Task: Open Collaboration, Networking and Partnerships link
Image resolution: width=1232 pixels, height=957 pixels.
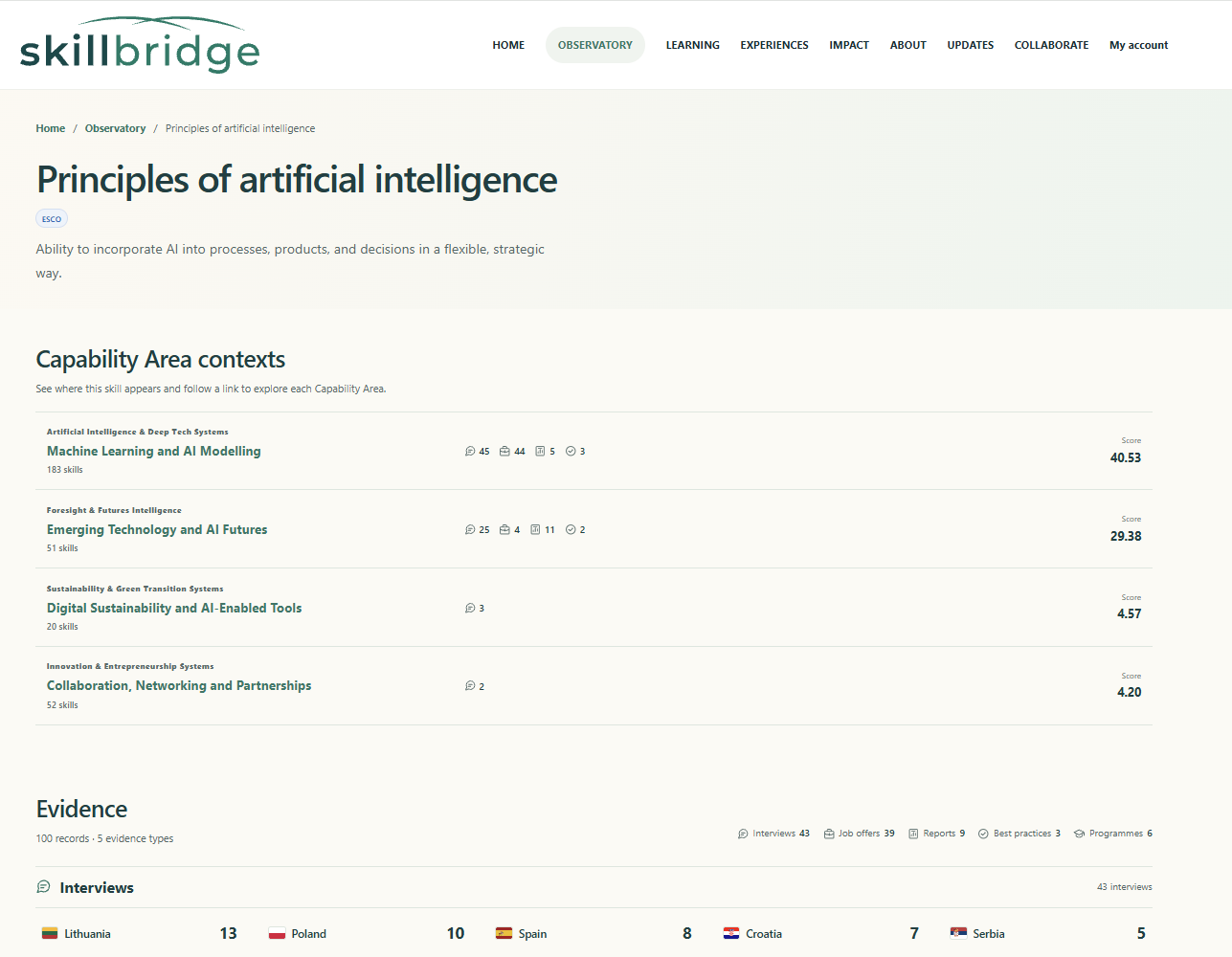Action: pos(179,685)
